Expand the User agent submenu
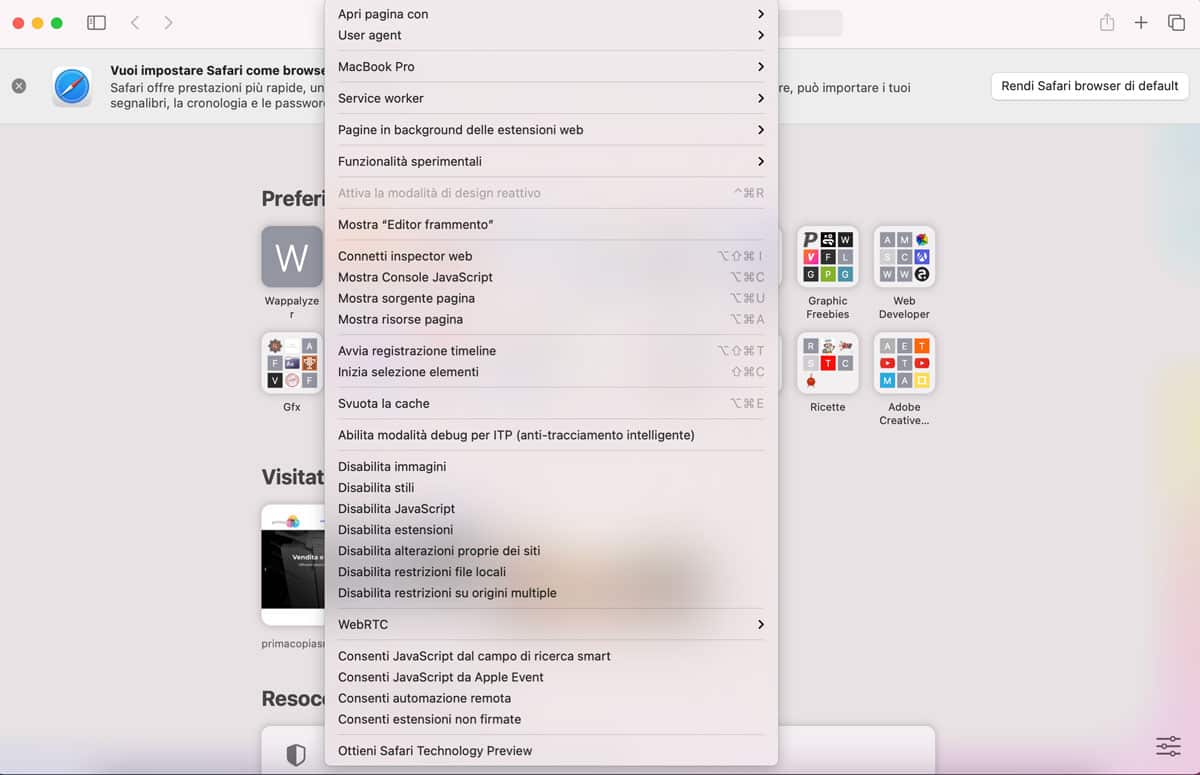The height and width of the screenshot is (775, 1200). coord(551,35)
